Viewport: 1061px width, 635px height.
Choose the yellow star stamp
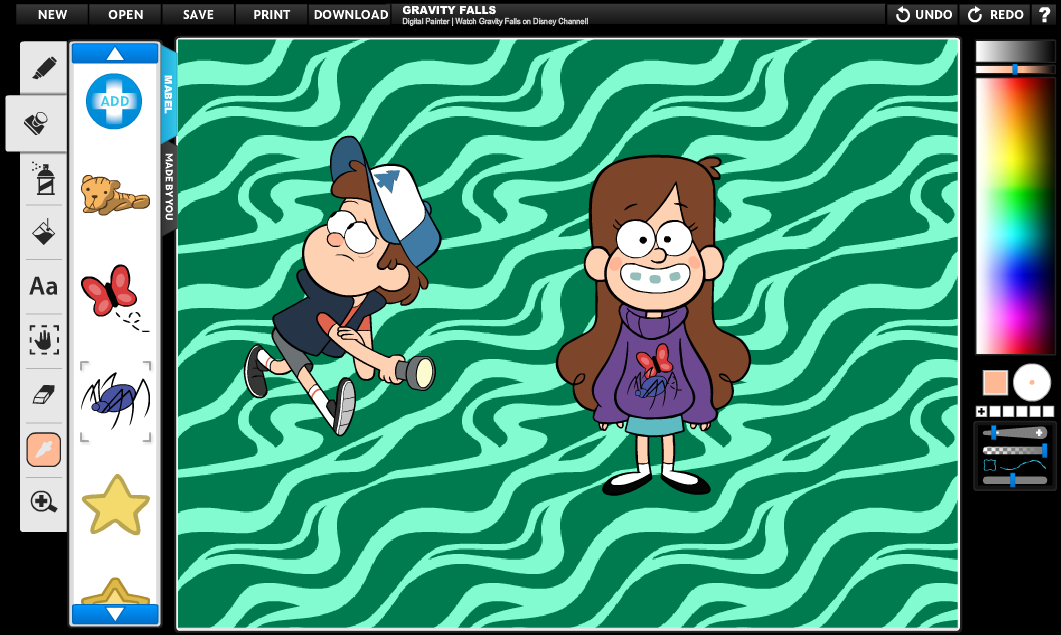[x=115, y=505]
